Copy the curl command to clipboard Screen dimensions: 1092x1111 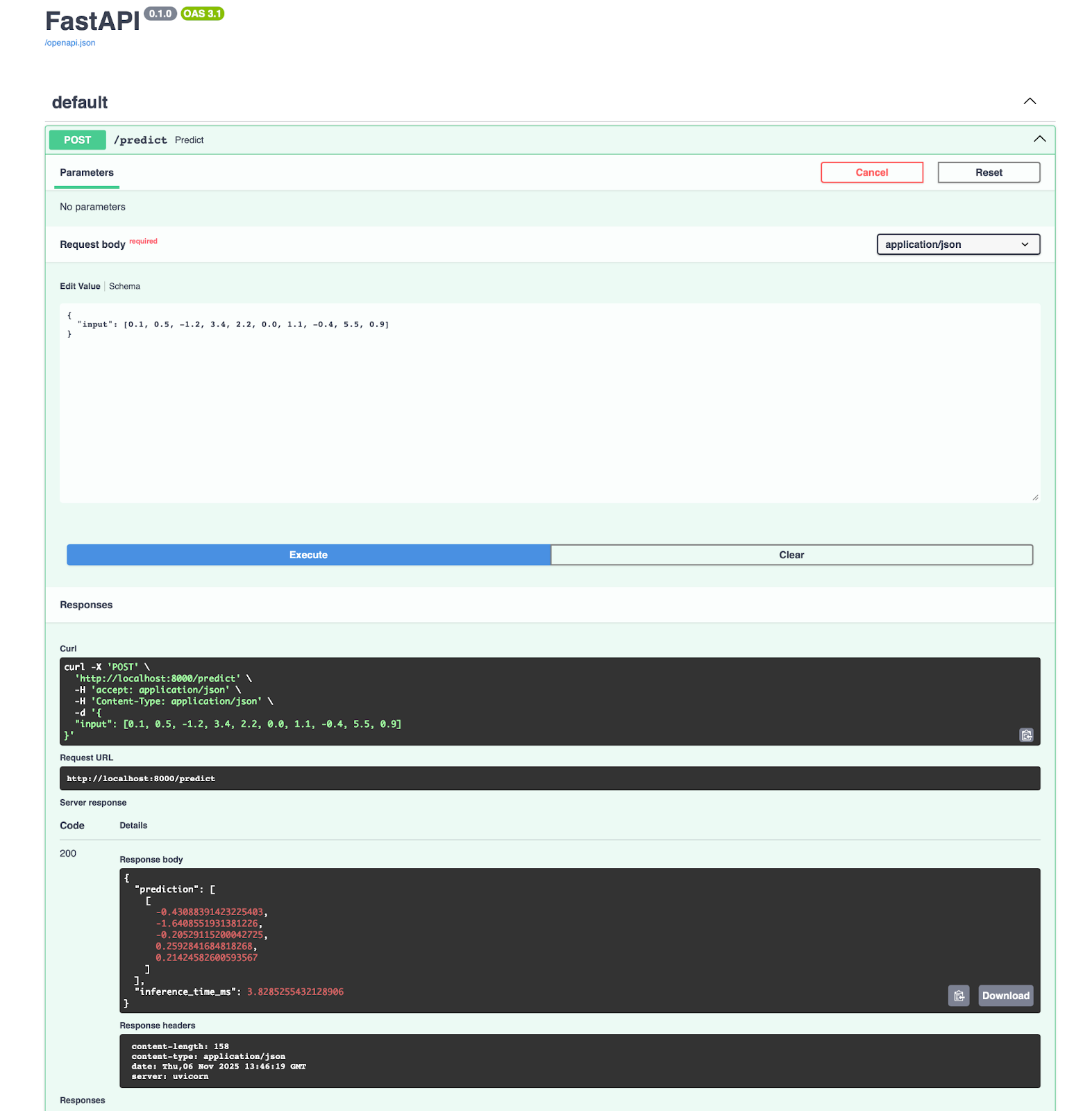(x=1026, y=735)
